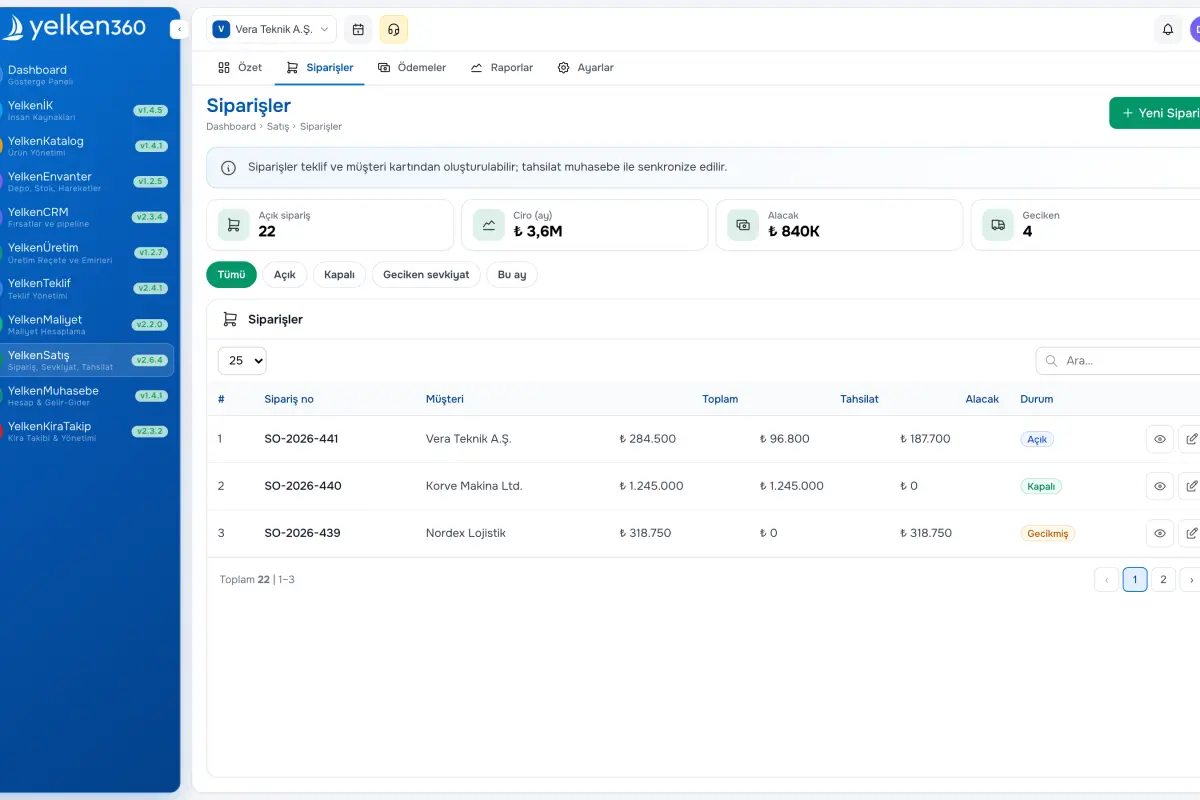Open Satış breadcrumb link
The image size is (1200, 800).
pyautogui.click(x=278, y=127)
